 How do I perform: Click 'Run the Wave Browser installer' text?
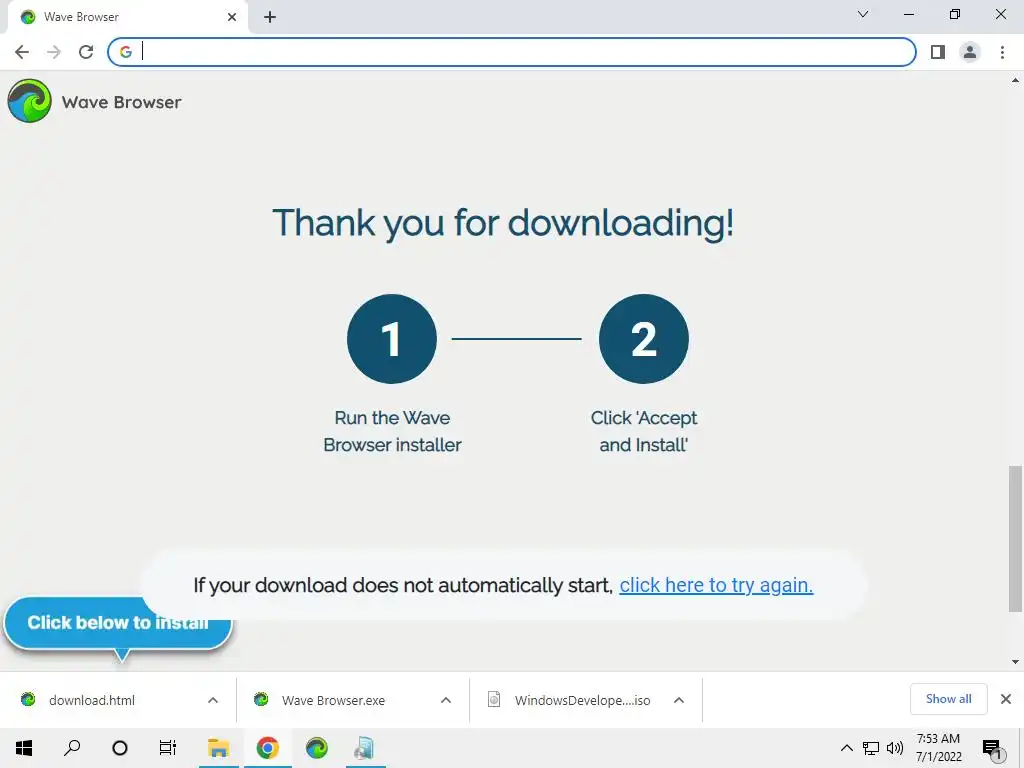pyautogui.click(x=392, y=431)
